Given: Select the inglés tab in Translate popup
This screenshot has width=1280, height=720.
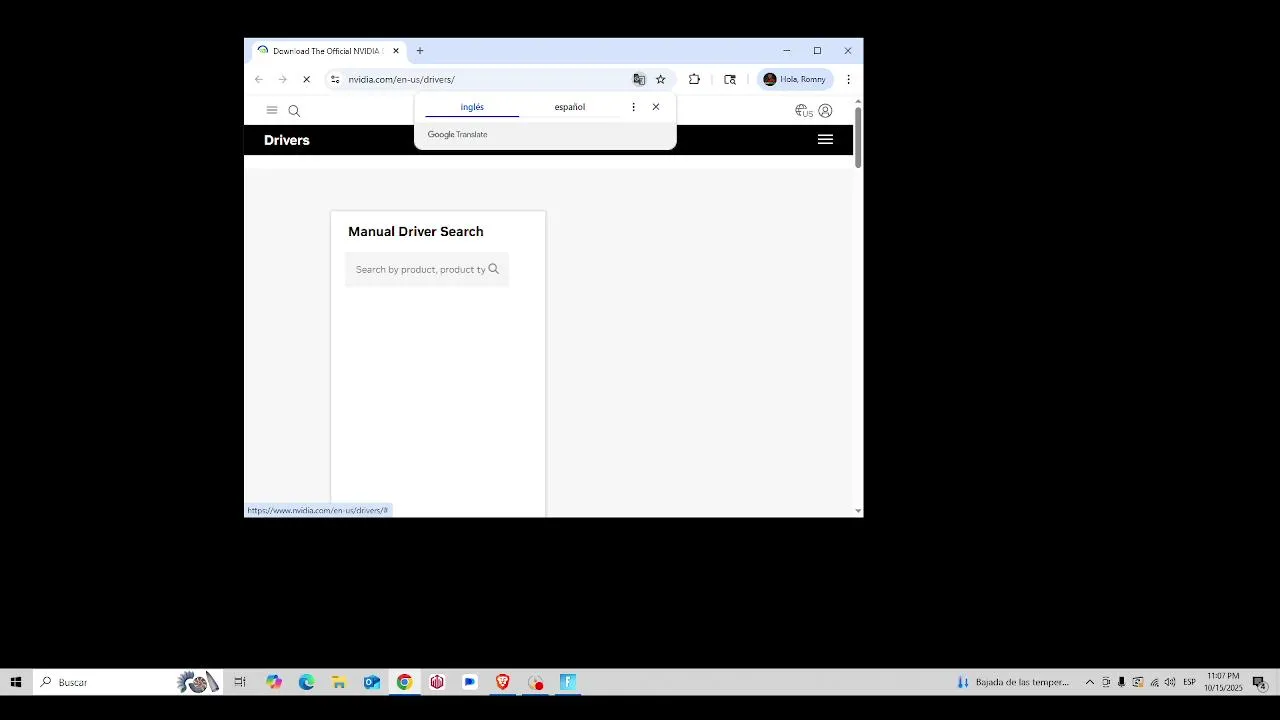Looking at the screenshot, I should (x=472, y=107).
